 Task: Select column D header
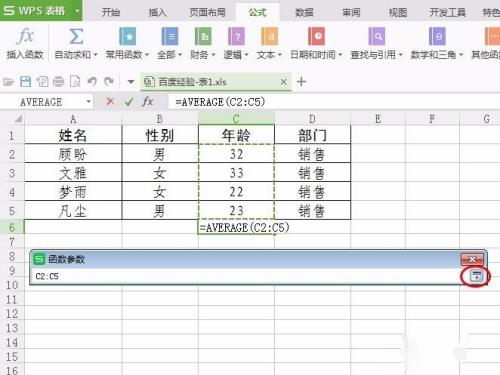point(312,119)
